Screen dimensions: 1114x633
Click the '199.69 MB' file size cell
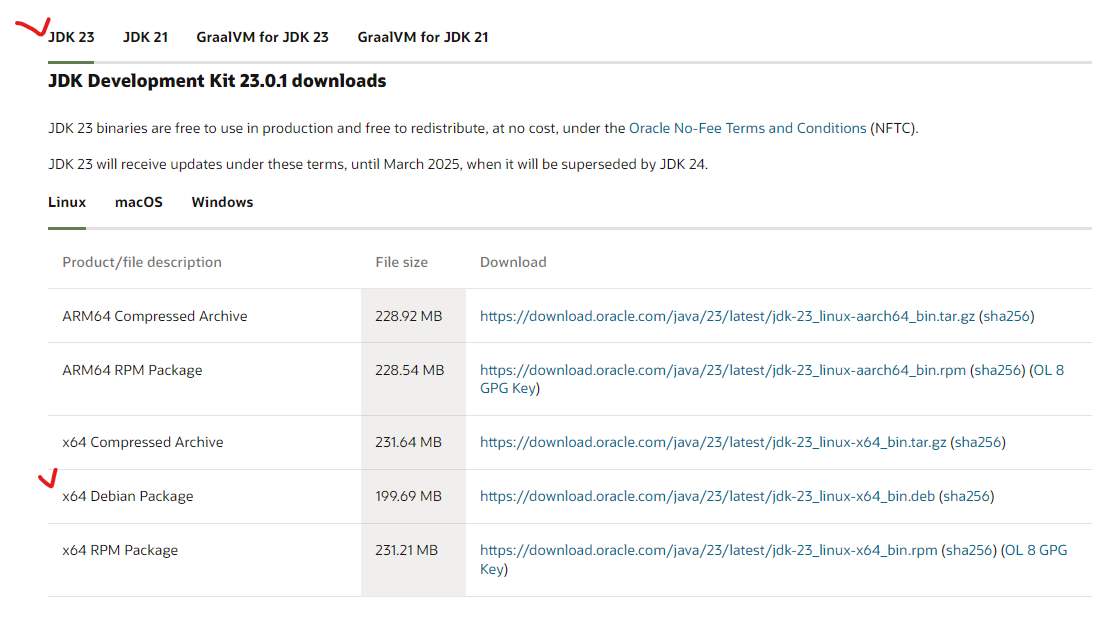(x=413, y=496)
